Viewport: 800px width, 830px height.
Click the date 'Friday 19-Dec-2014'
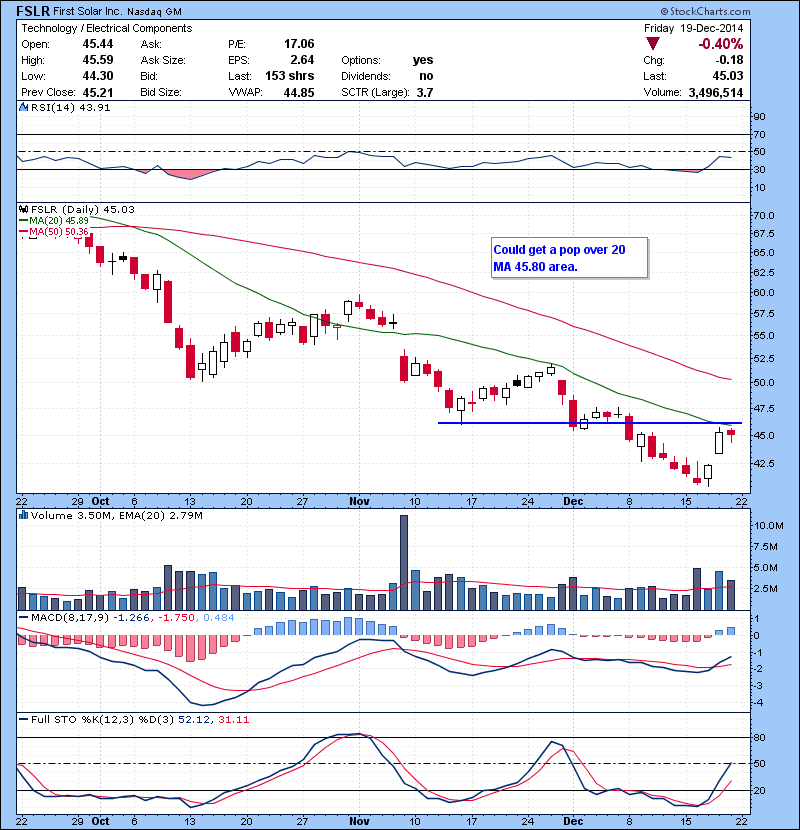click(x=693, y=28)
